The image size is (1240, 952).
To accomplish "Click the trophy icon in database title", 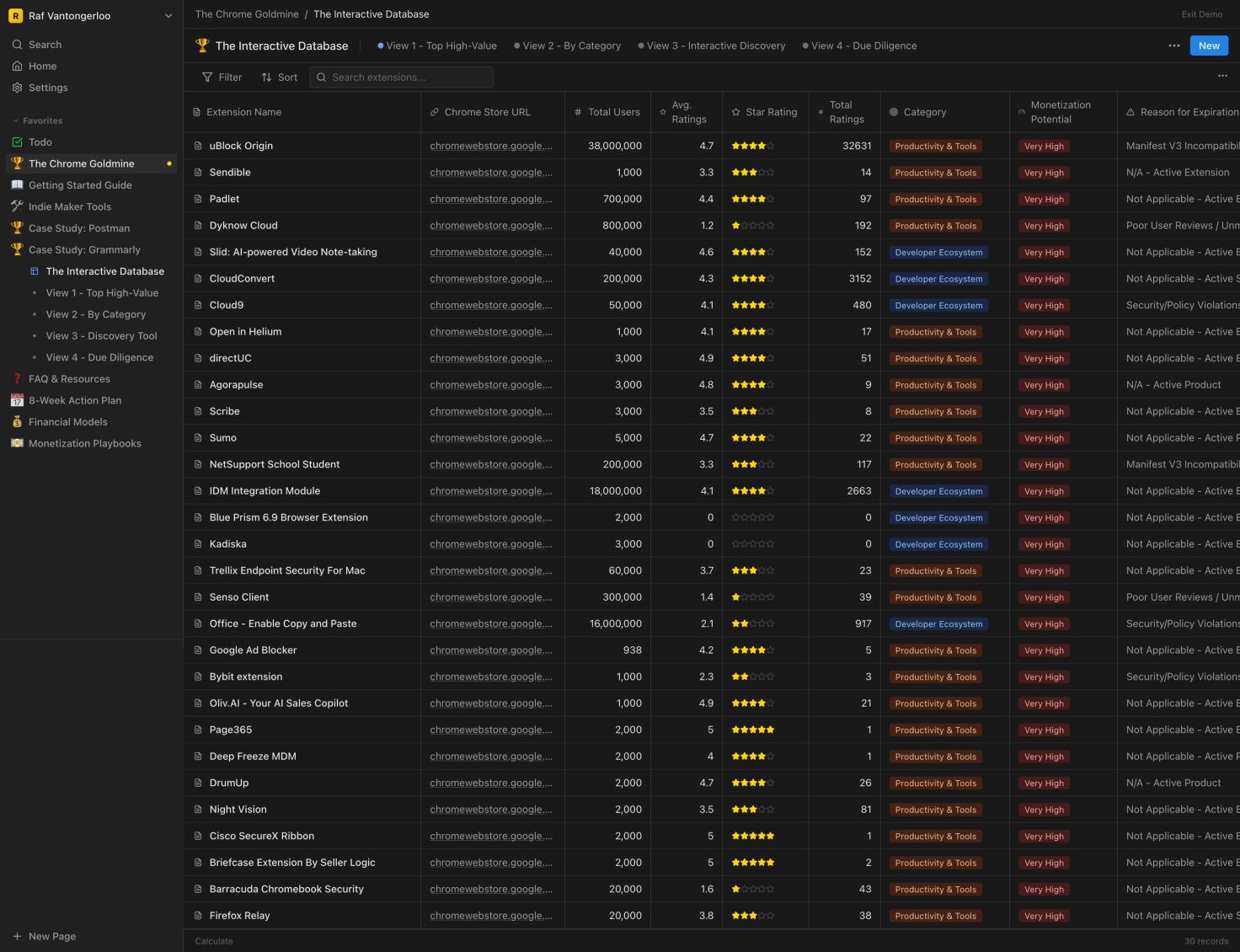I will point(202,45).
